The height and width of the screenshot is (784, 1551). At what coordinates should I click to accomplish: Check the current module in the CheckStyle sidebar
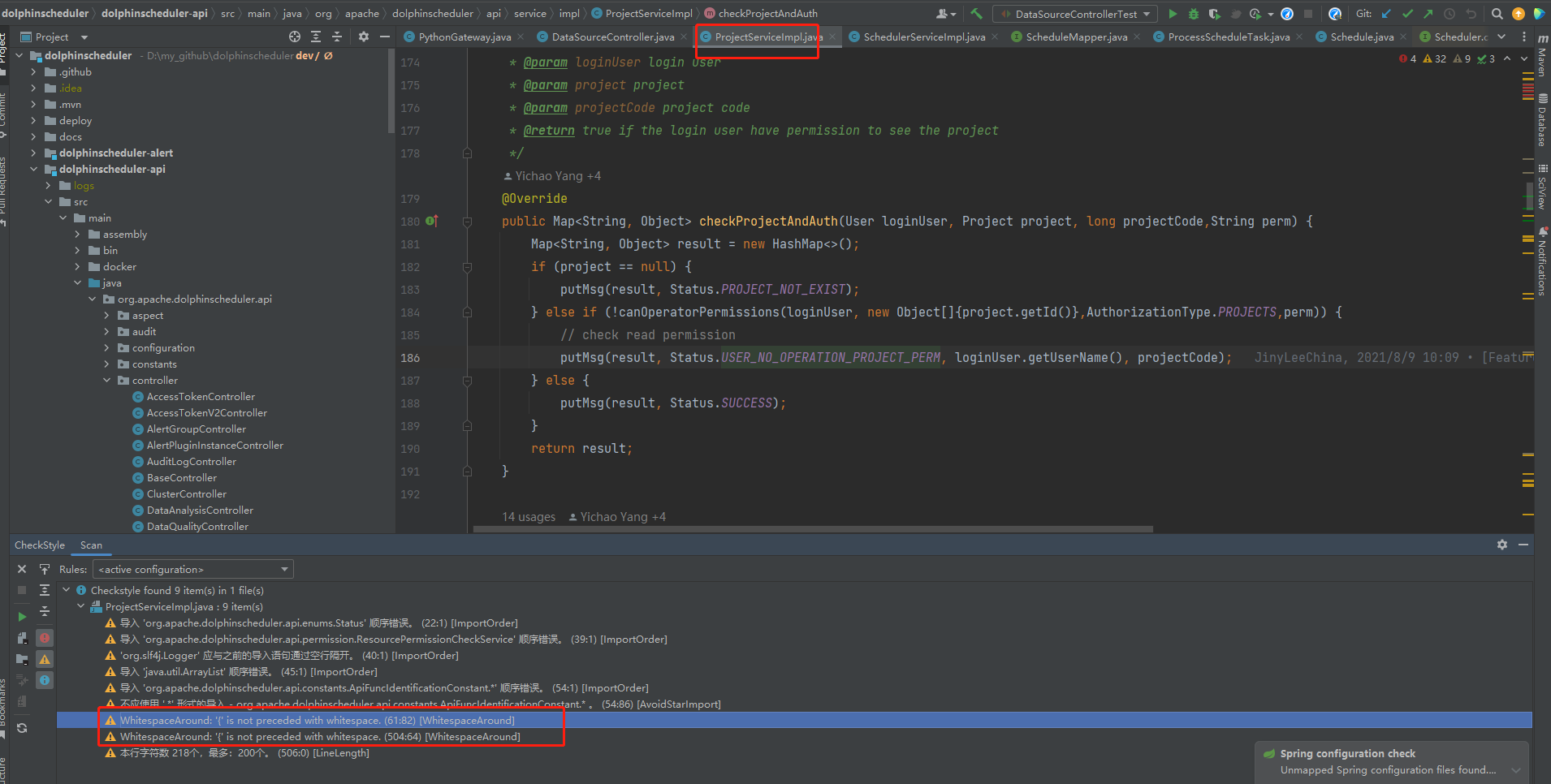[22, 638]
